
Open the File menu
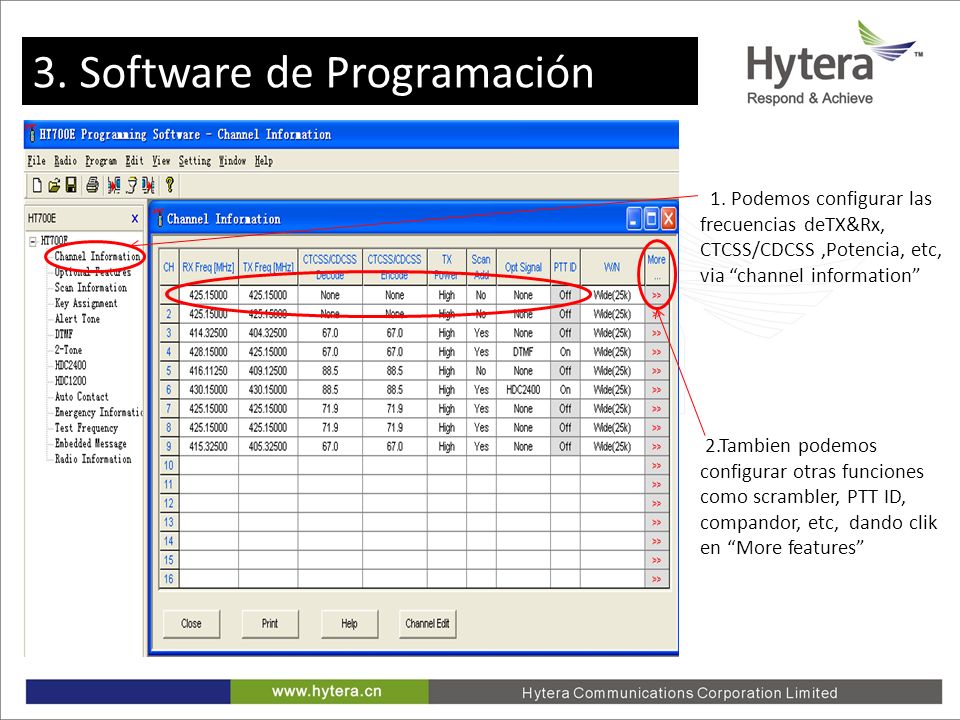click(x=36, y=161)
